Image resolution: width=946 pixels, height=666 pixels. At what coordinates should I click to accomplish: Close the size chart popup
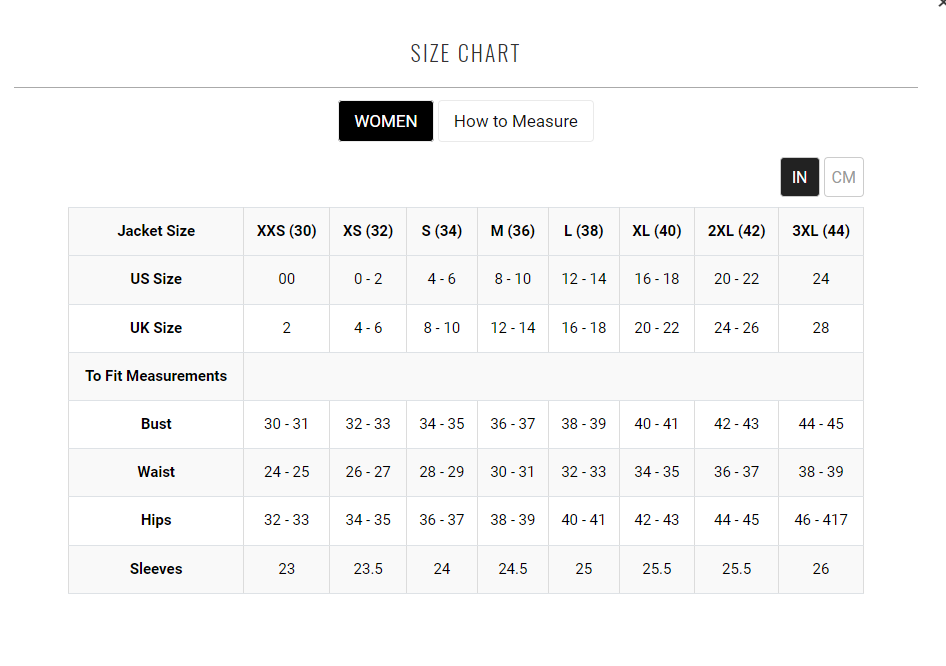tap(941, 4)
